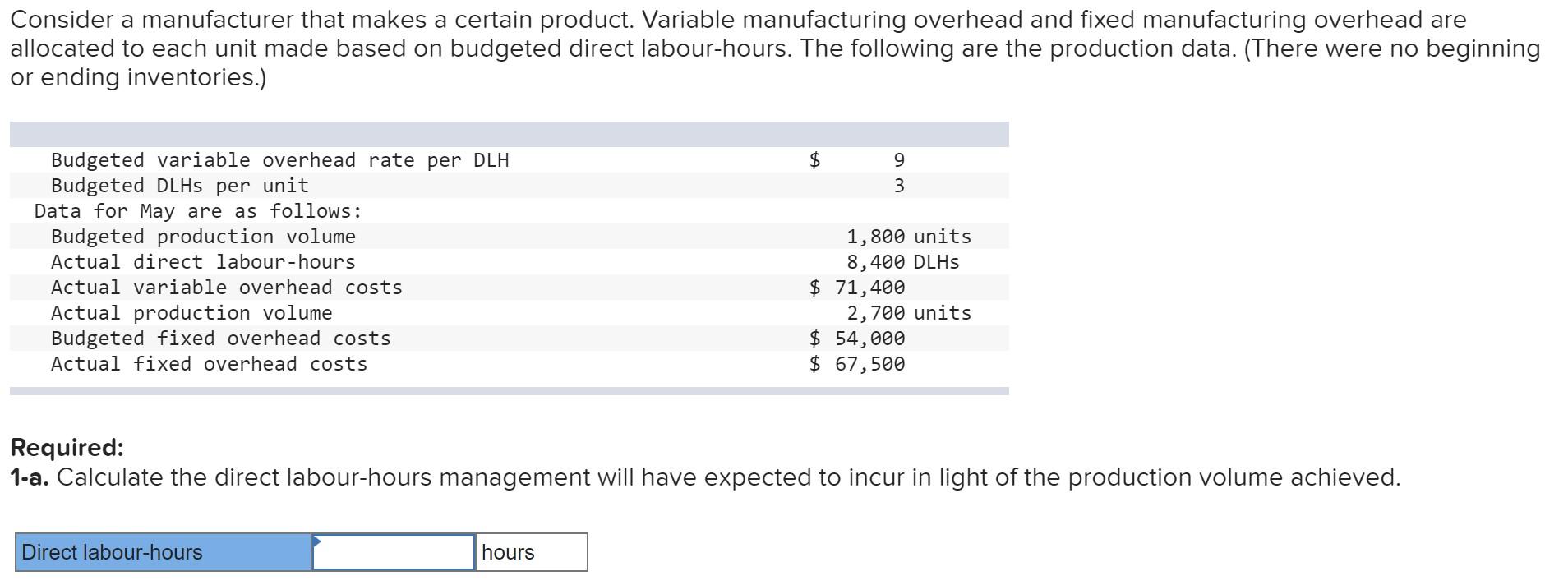Select the Direct labour-hours answer input box

(394, 552)
